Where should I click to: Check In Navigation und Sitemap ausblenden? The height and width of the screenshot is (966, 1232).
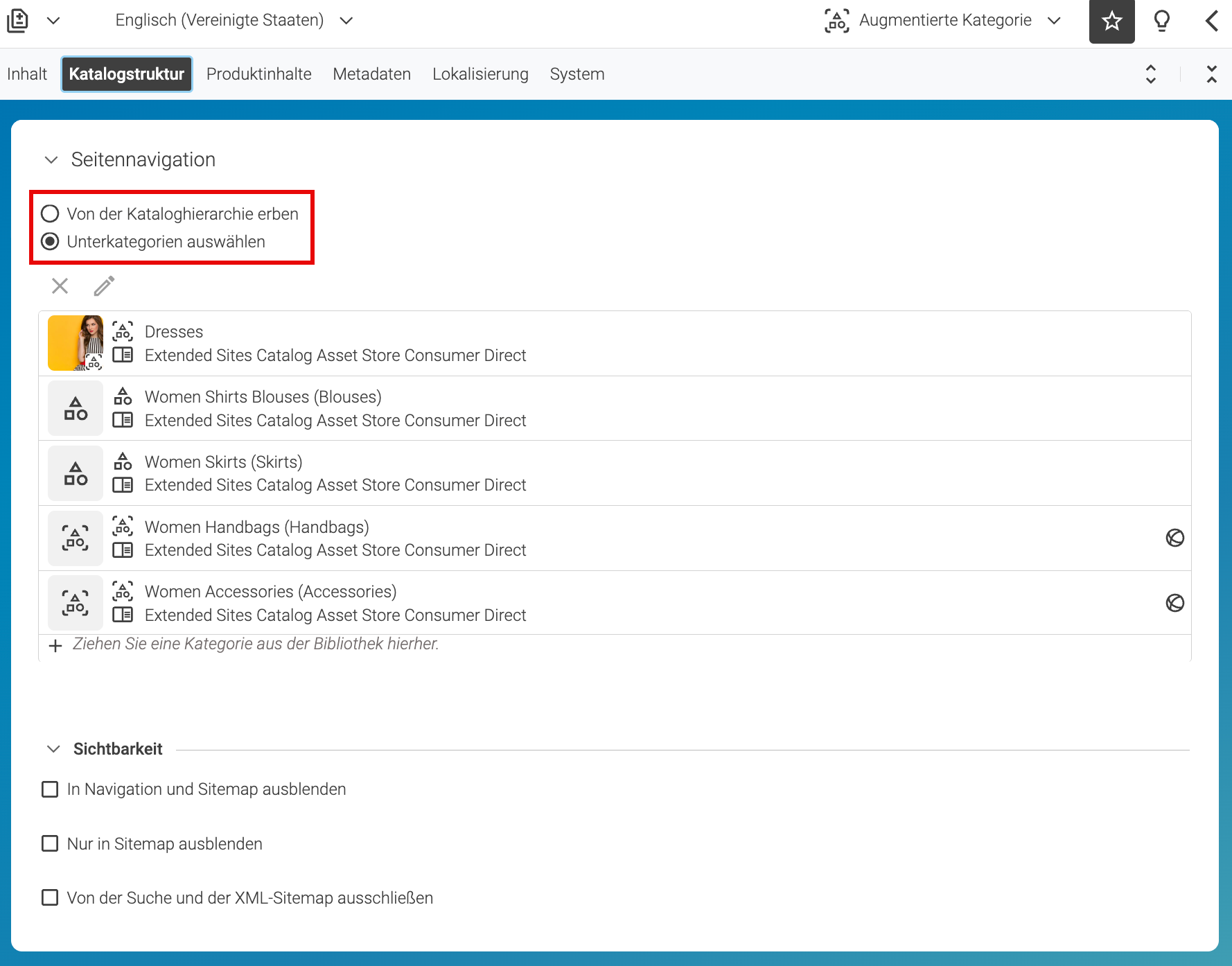50,789
